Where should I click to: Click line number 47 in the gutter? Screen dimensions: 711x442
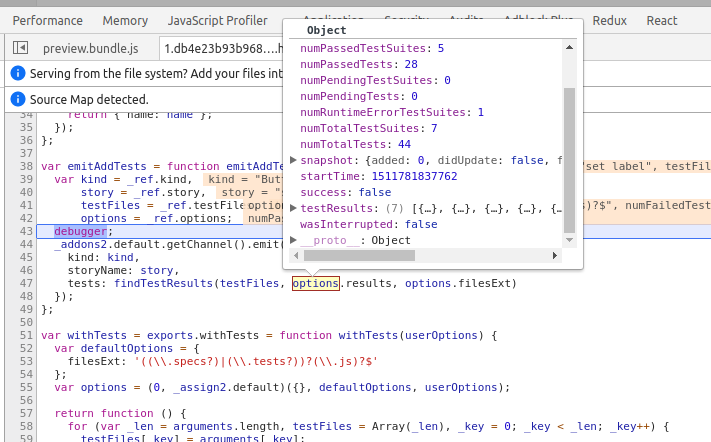pyautogui.click(x=26, y=283)
